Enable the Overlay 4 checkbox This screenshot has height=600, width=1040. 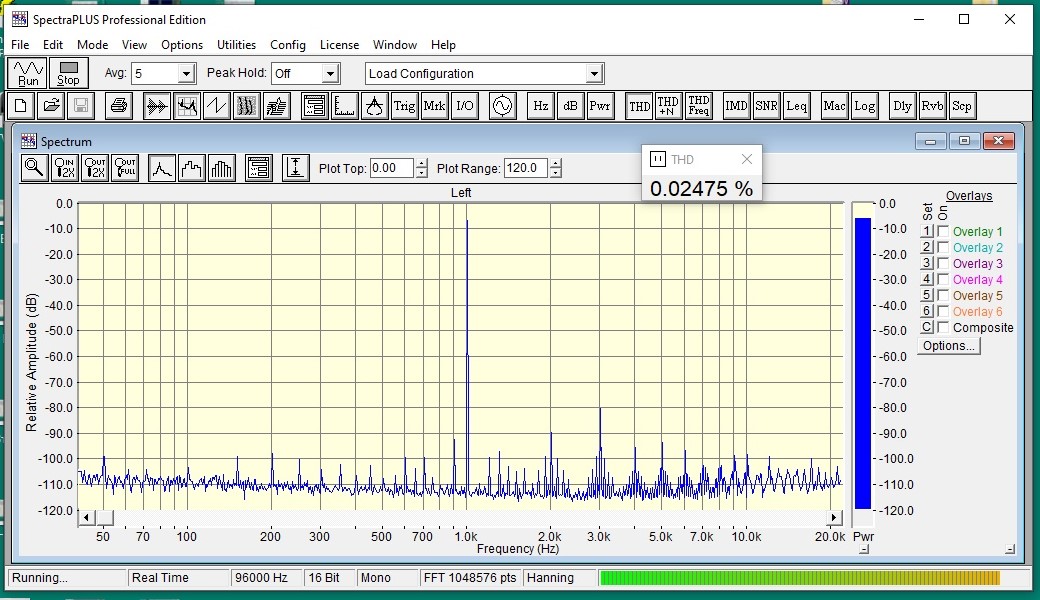(943, 279)
